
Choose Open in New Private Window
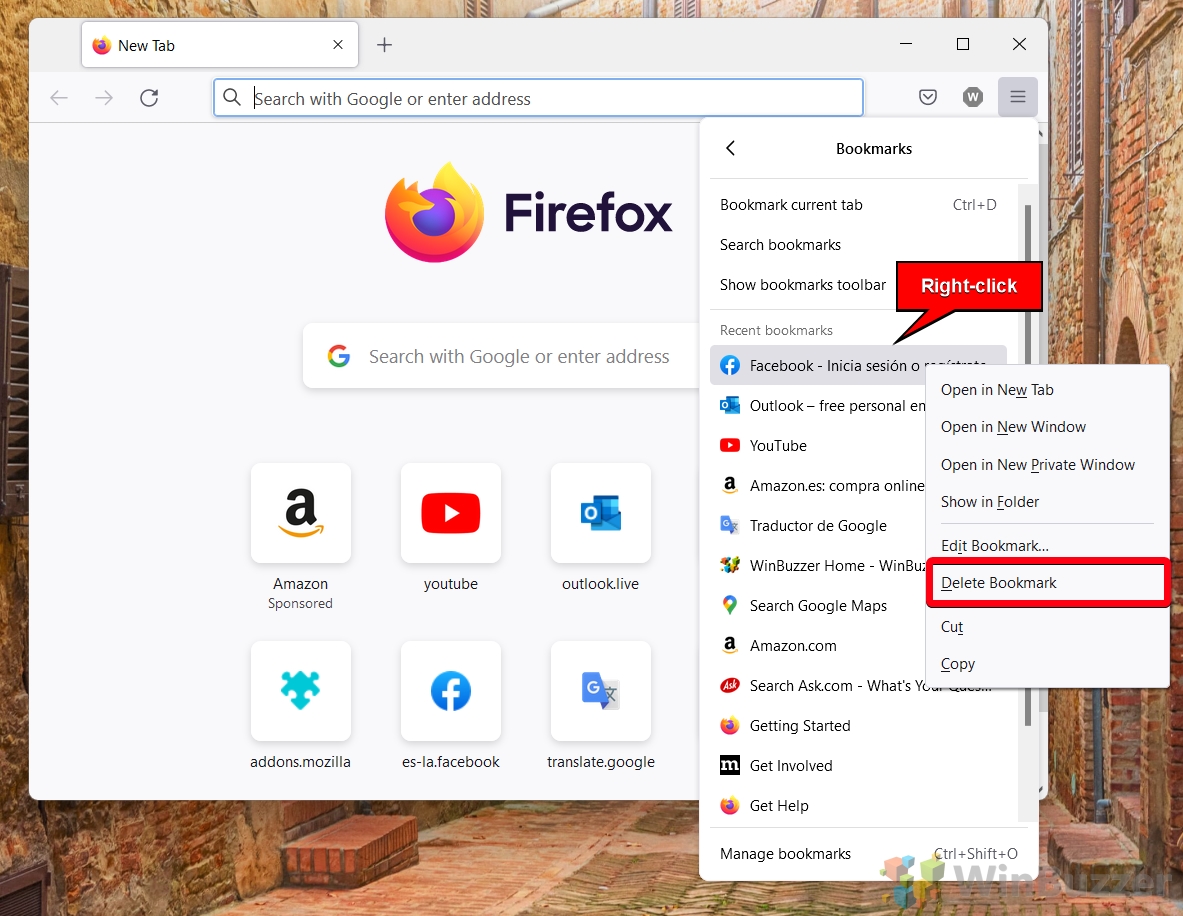[1047, 464]
